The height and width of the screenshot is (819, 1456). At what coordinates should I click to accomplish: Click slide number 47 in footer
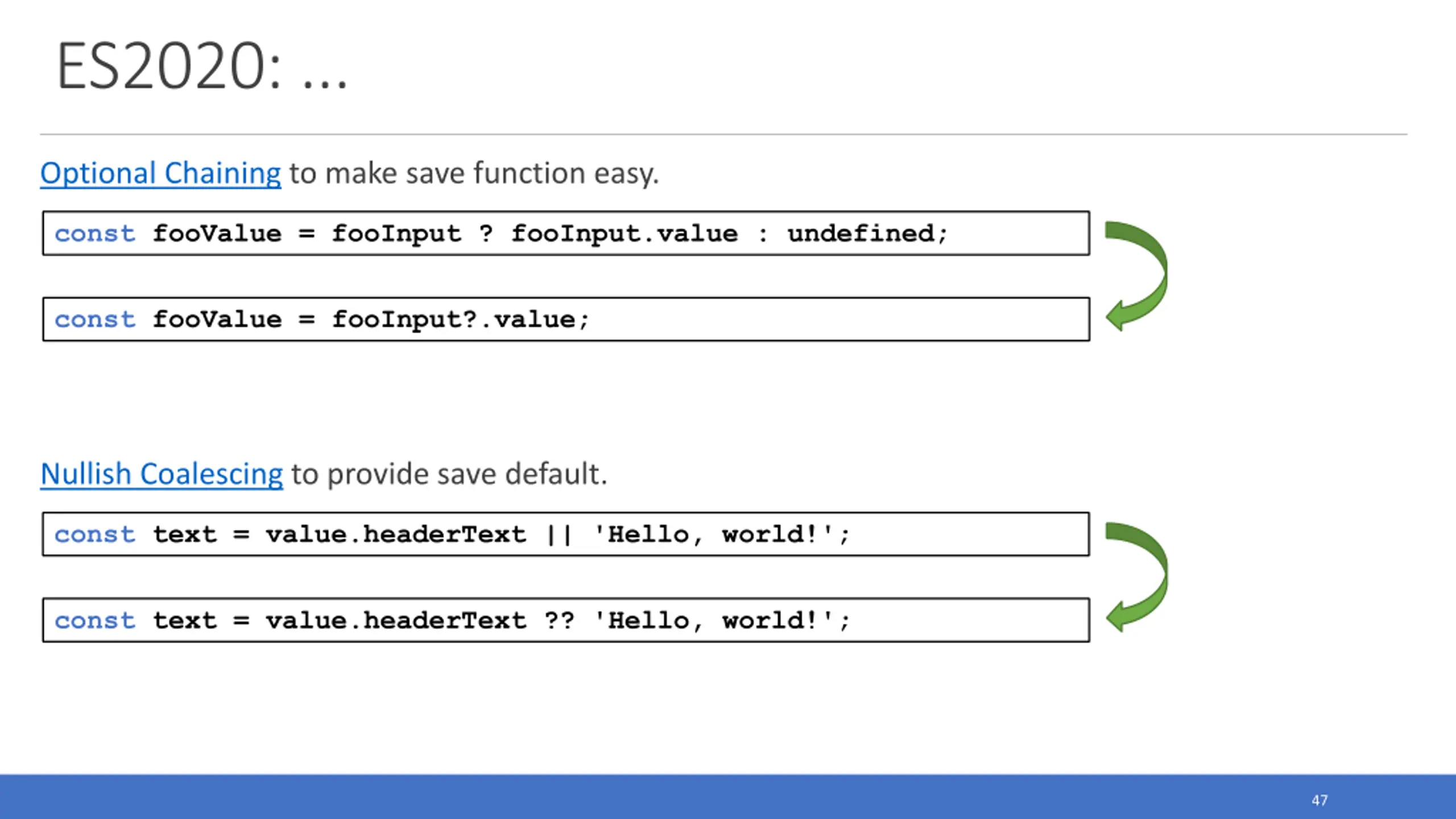pyautogui.click(x=1319, y=800)
